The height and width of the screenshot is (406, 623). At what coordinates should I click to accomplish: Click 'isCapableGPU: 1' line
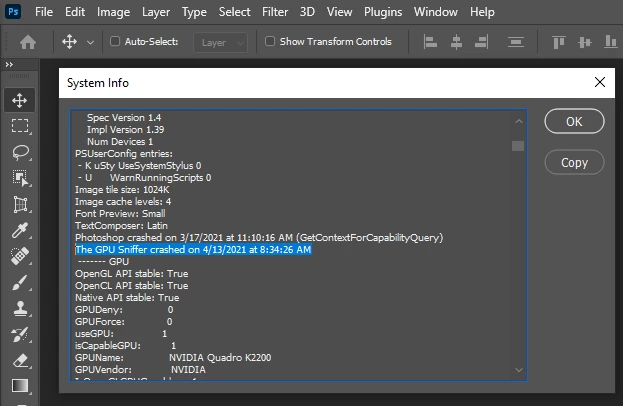click(126, 346)
